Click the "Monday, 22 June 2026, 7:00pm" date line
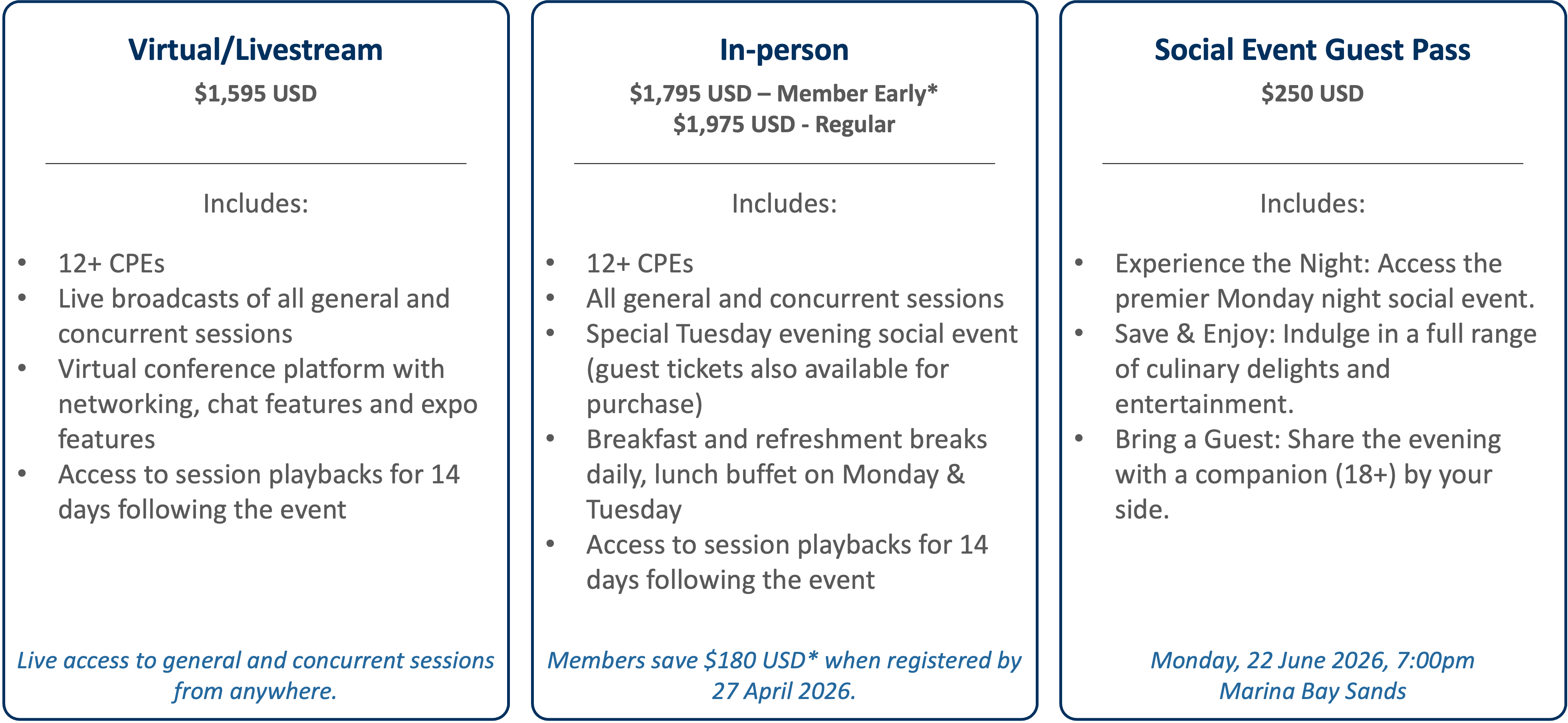 pyautogui.click(x=1312, y=660)
